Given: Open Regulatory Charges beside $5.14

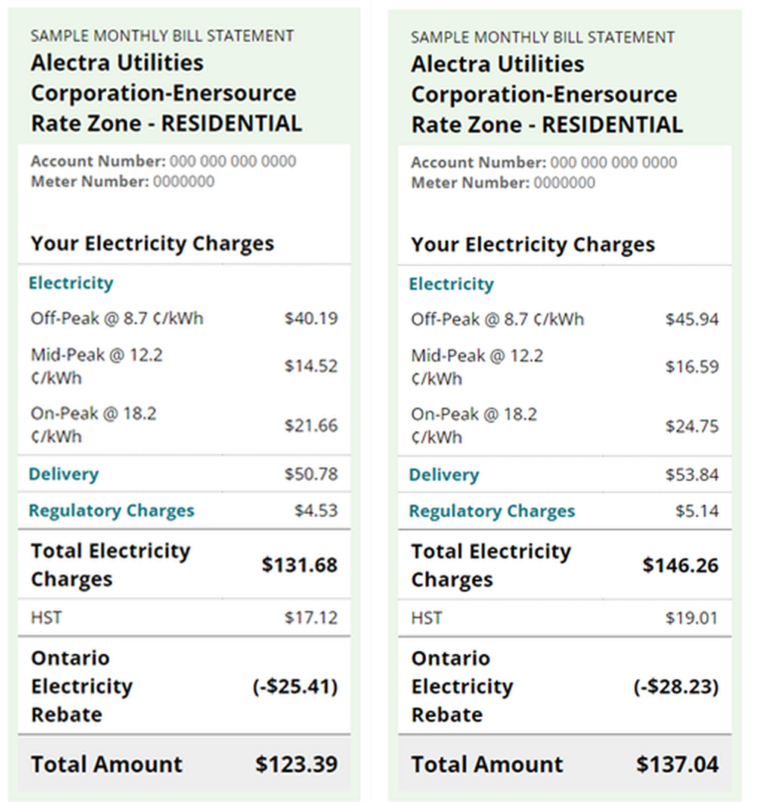Looking at the screenshot, I should coord(492,511).
